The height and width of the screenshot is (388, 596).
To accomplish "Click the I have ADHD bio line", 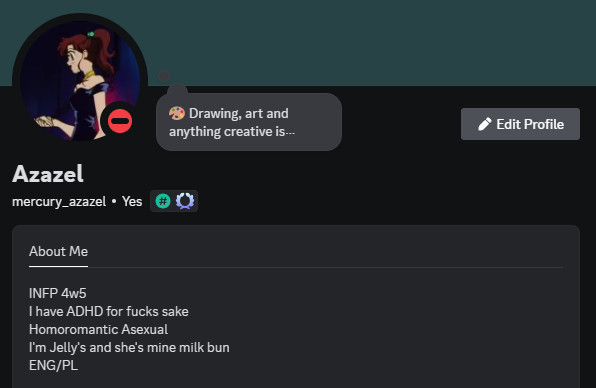I will 109,312.
